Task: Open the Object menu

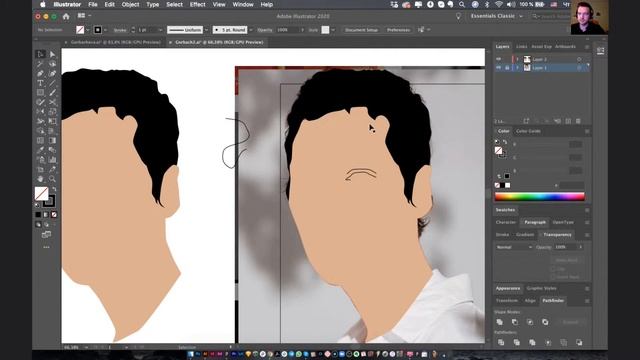Action: [x=130, y=4]
